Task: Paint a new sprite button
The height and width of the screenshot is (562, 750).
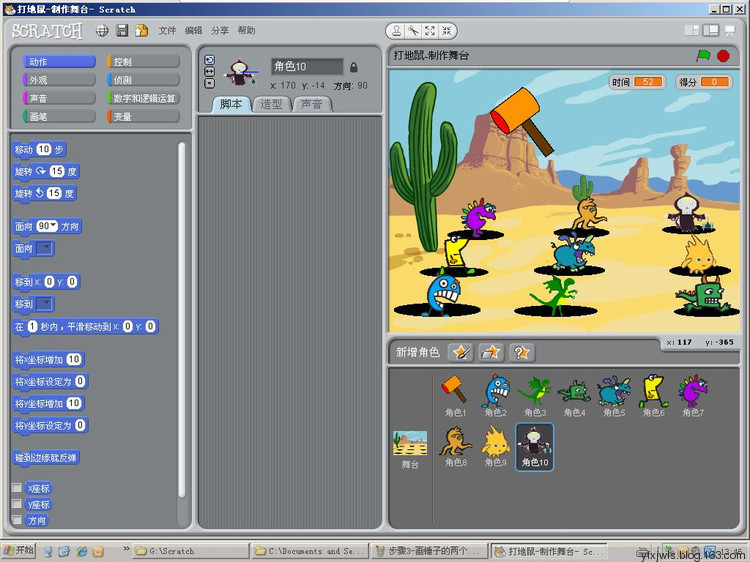Action: 461,353
